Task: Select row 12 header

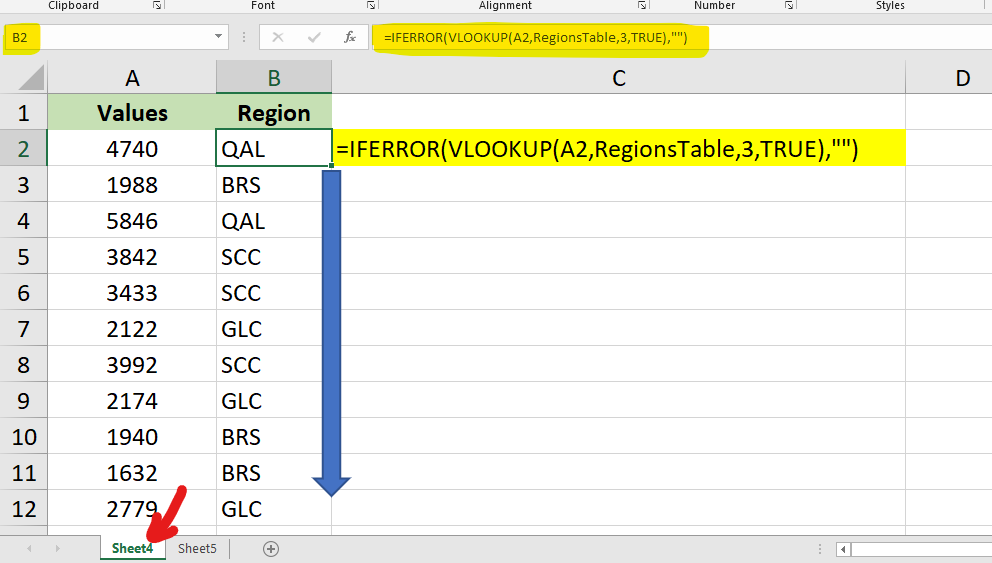Action: click(23, 509)
